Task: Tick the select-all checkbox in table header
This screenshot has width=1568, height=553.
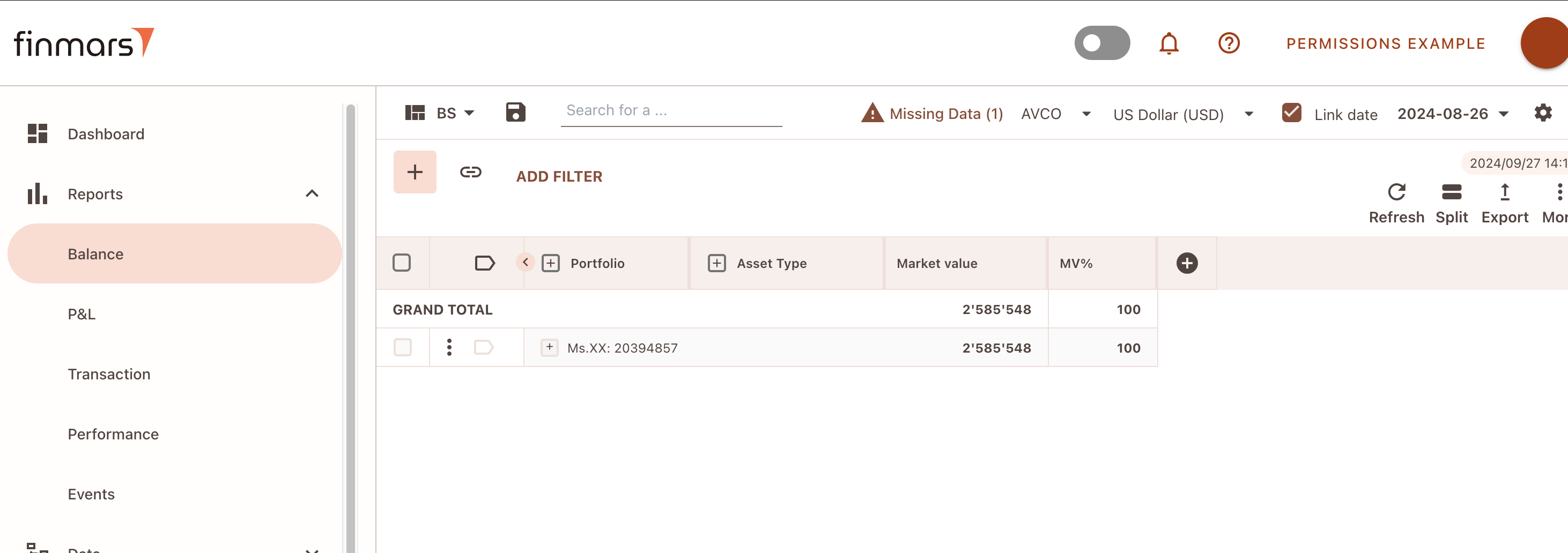Action: point(402,263)
